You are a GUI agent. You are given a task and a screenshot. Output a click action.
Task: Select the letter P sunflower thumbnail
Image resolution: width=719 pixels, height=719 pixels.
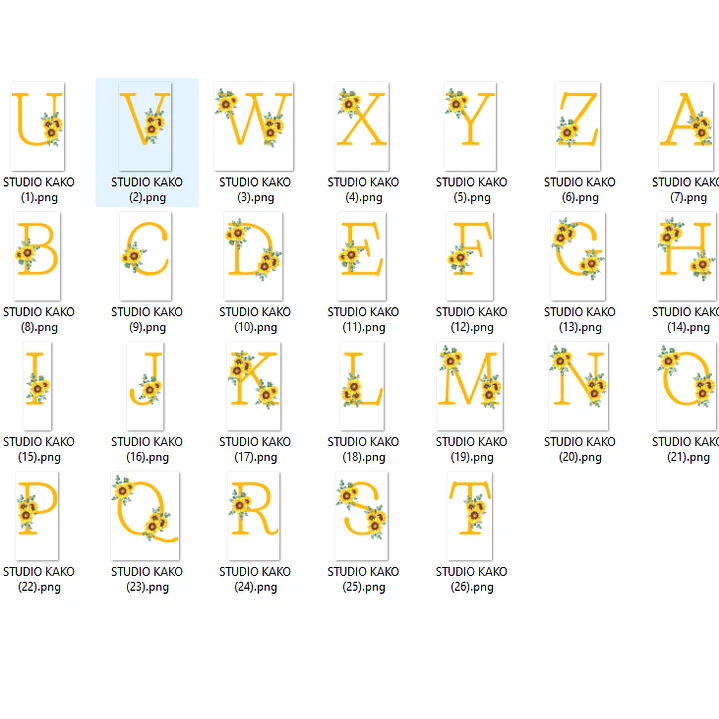click(37, 515)
